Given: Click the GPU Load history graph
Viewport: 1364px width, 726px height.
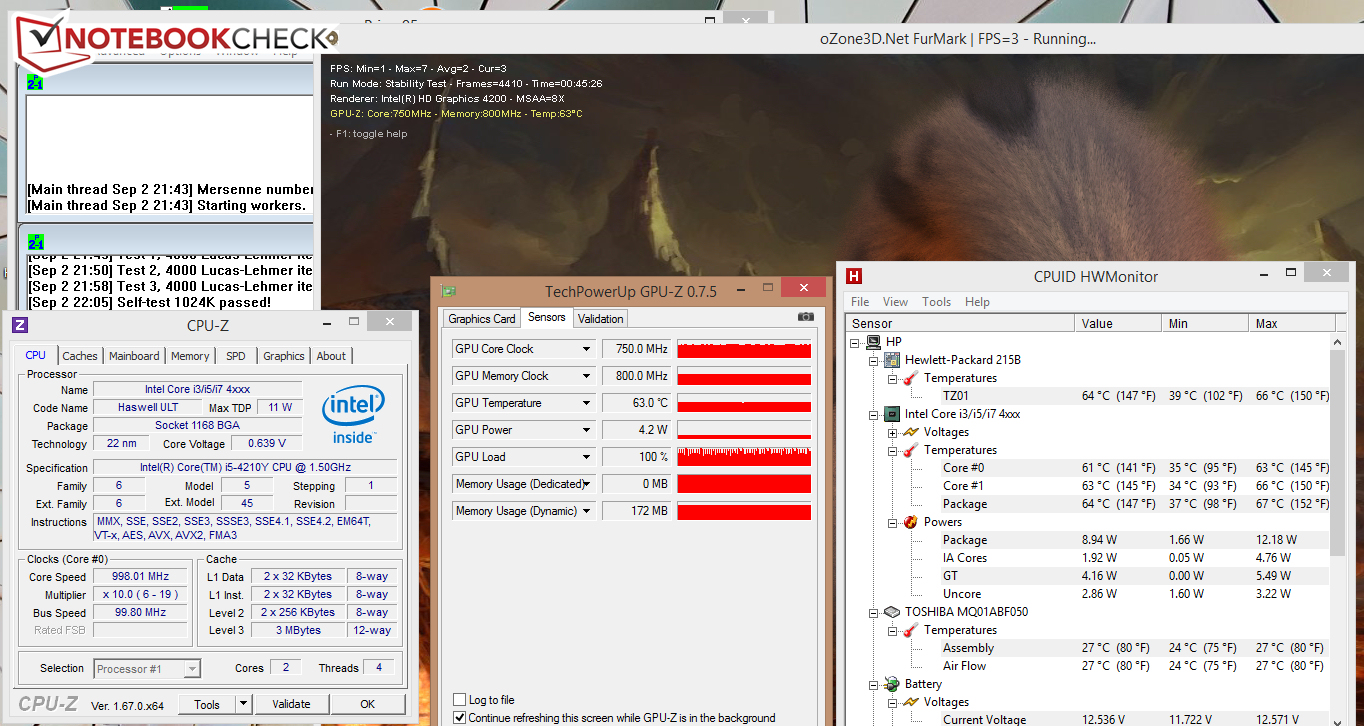Looking at the screenshot, I should 744,457.
